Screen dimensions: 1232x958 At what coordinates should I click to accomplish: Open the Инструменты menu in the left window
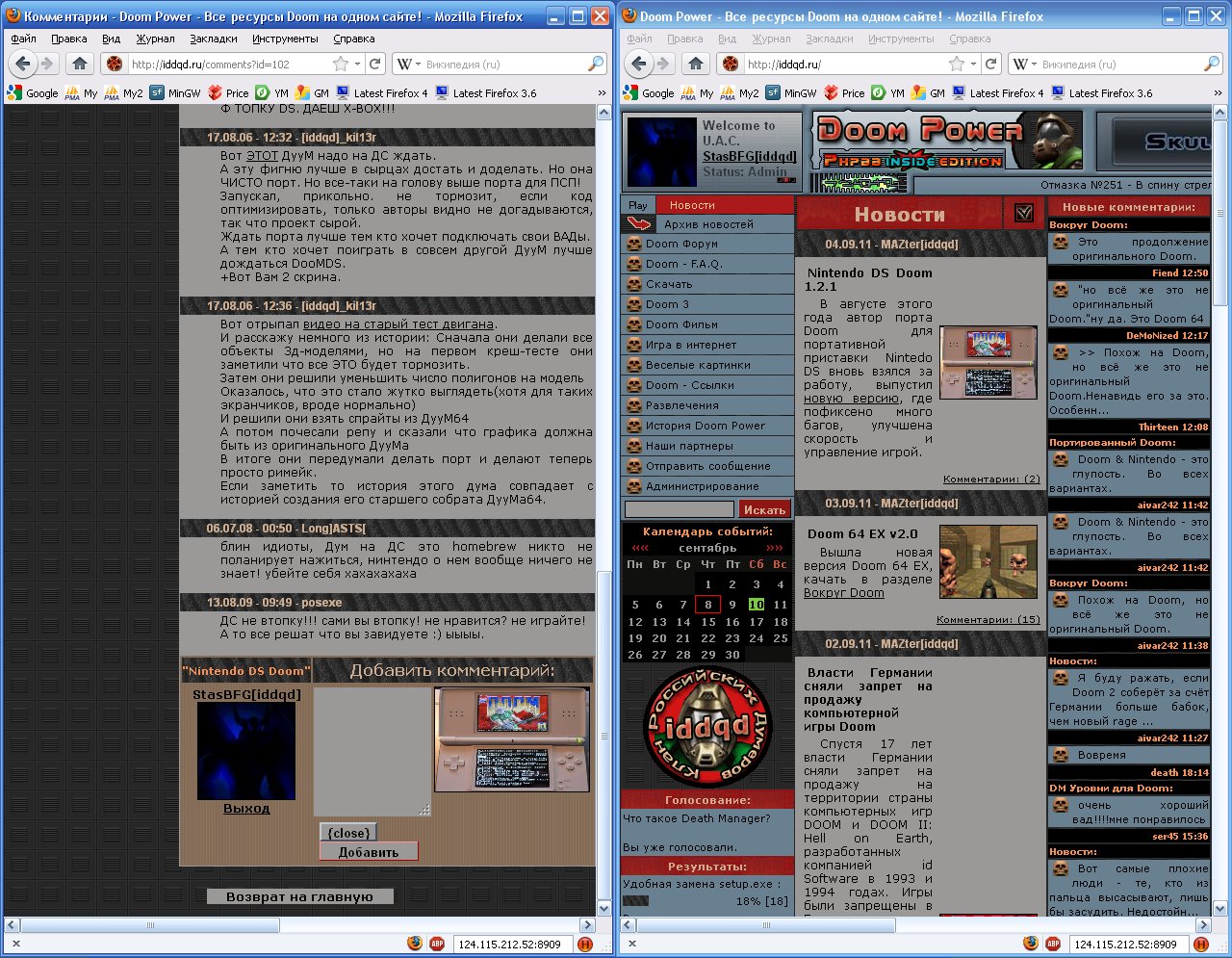[x=285, y=39]
